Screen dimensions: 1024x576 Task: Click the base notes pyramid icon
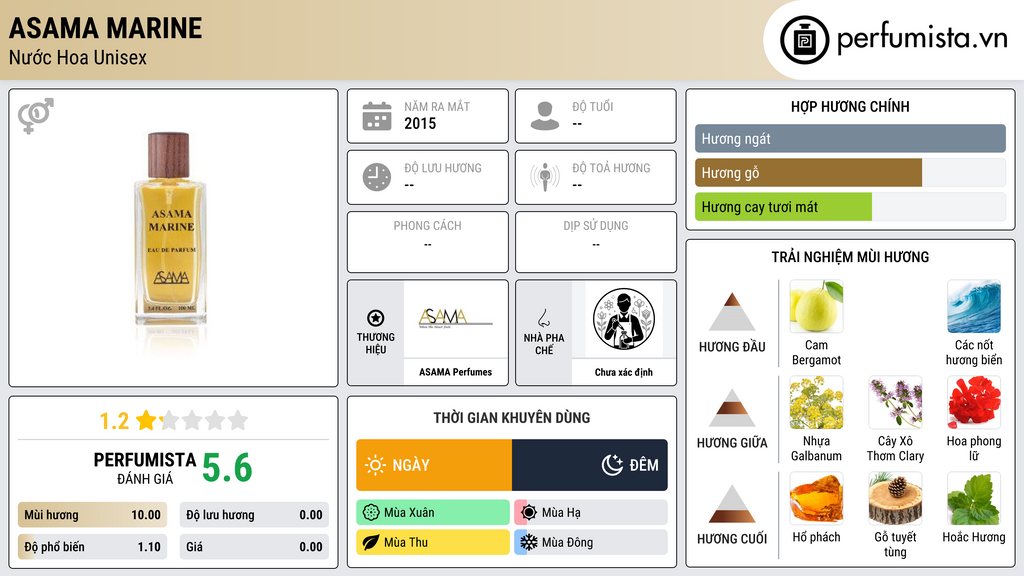click(x=732, y=504)
